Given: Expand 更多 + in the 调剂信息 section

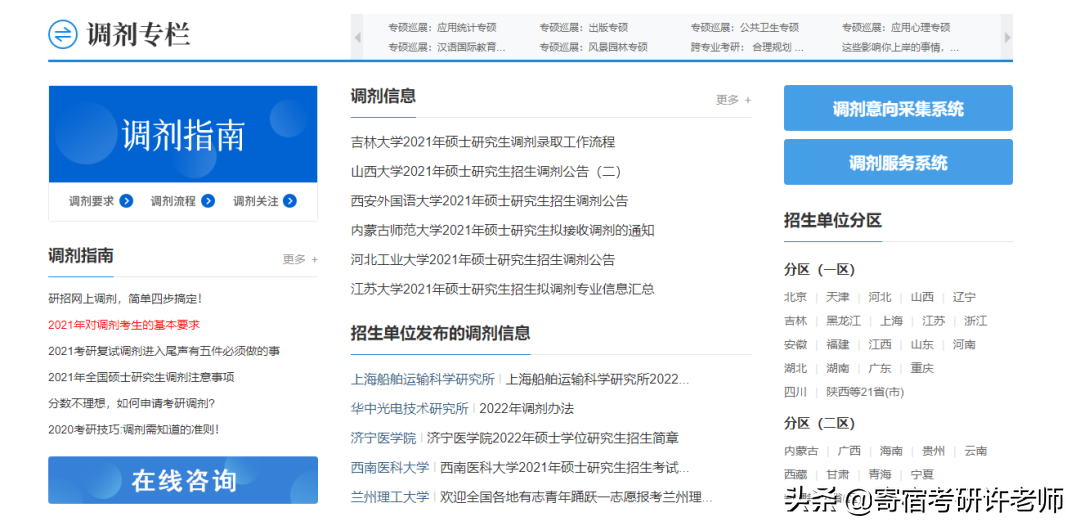Looking at the screenshot, I should (x=734, y=100).
